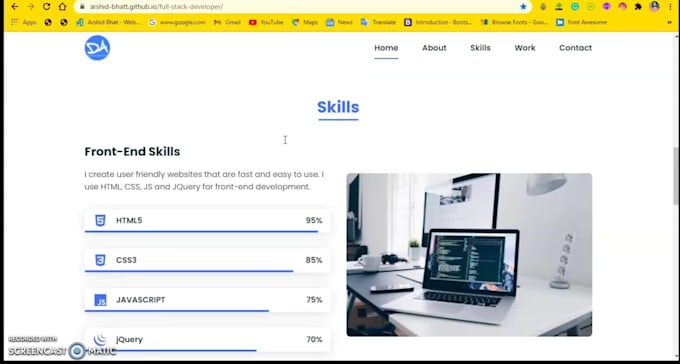The image size is (680, 364).
Task: Click the padlock icon in the address bar
Action: tap(82, 7)
